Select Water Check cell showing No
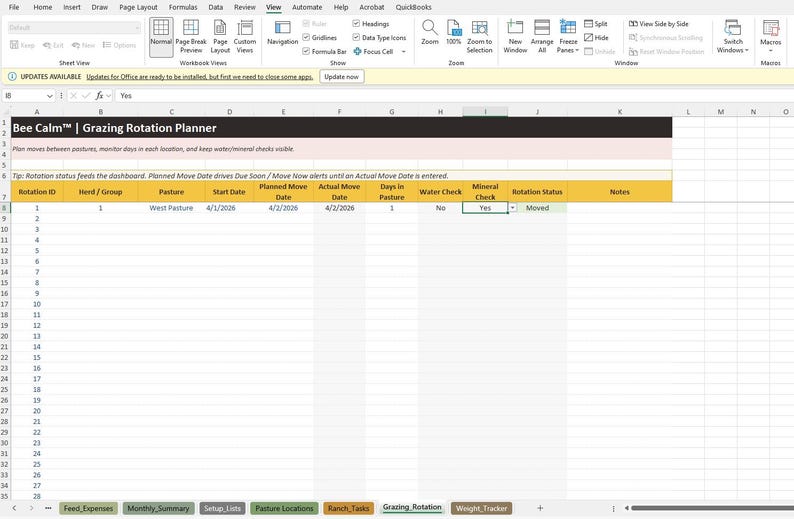 pos(441,208)
